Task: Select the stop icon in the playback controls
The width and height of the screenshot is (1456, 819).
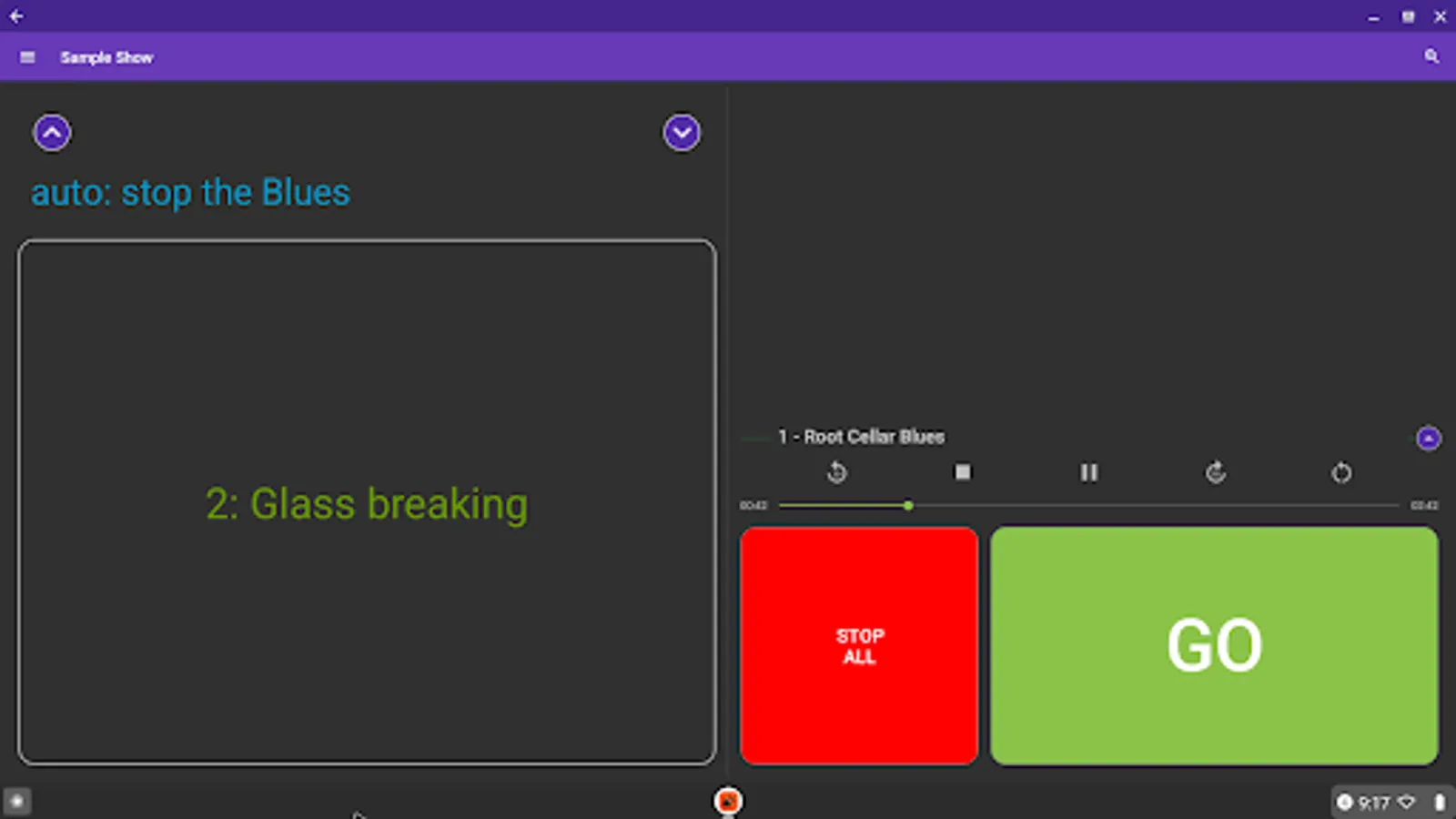Action: coord(963,472)
